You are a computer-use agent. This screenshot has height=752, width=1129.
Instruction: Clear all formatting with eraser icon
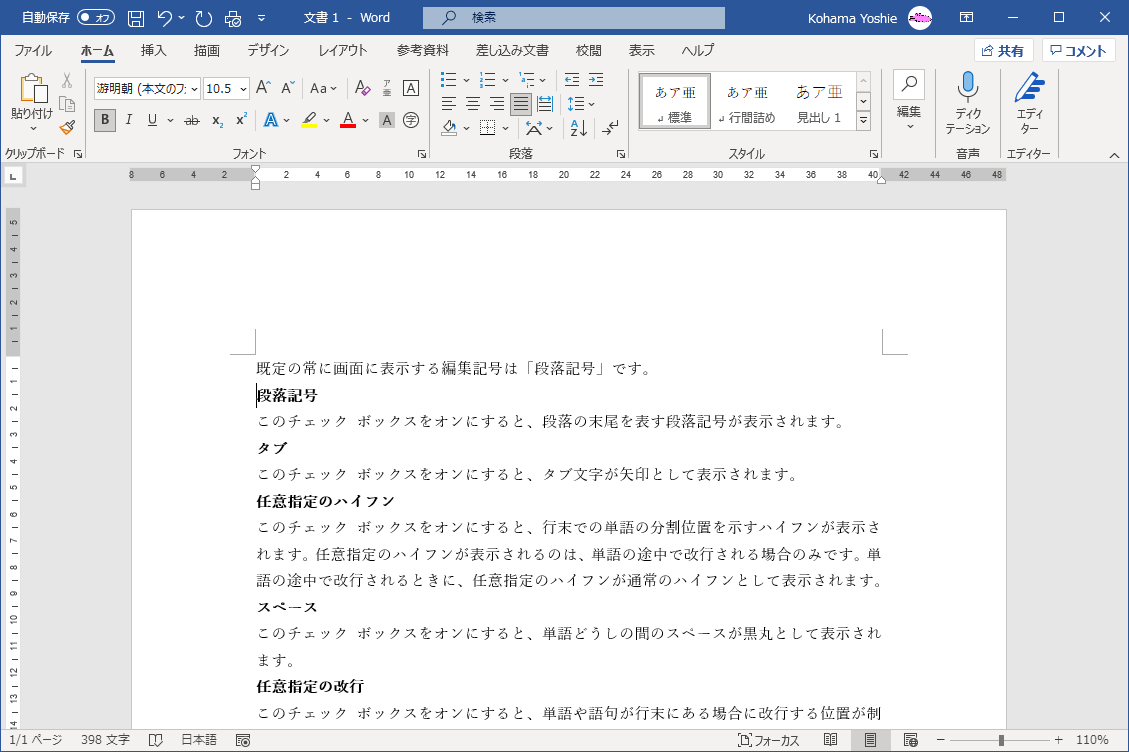362,88
